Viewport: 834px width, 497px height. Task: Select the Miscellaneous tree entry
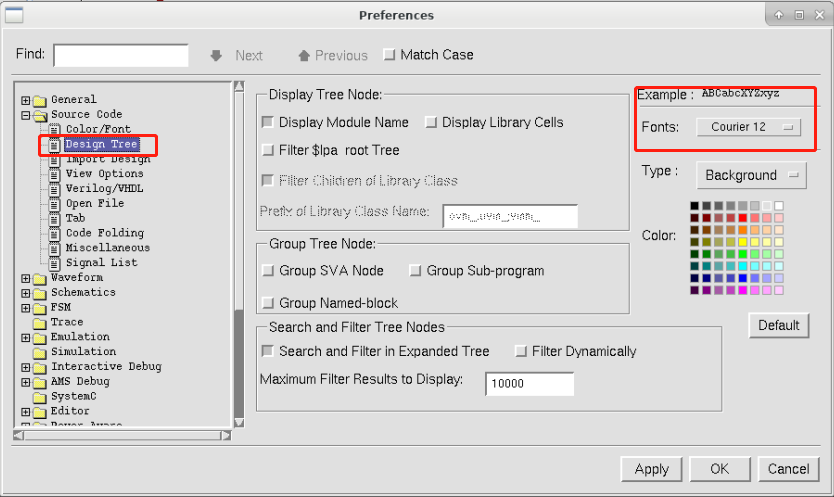(108, 248)
